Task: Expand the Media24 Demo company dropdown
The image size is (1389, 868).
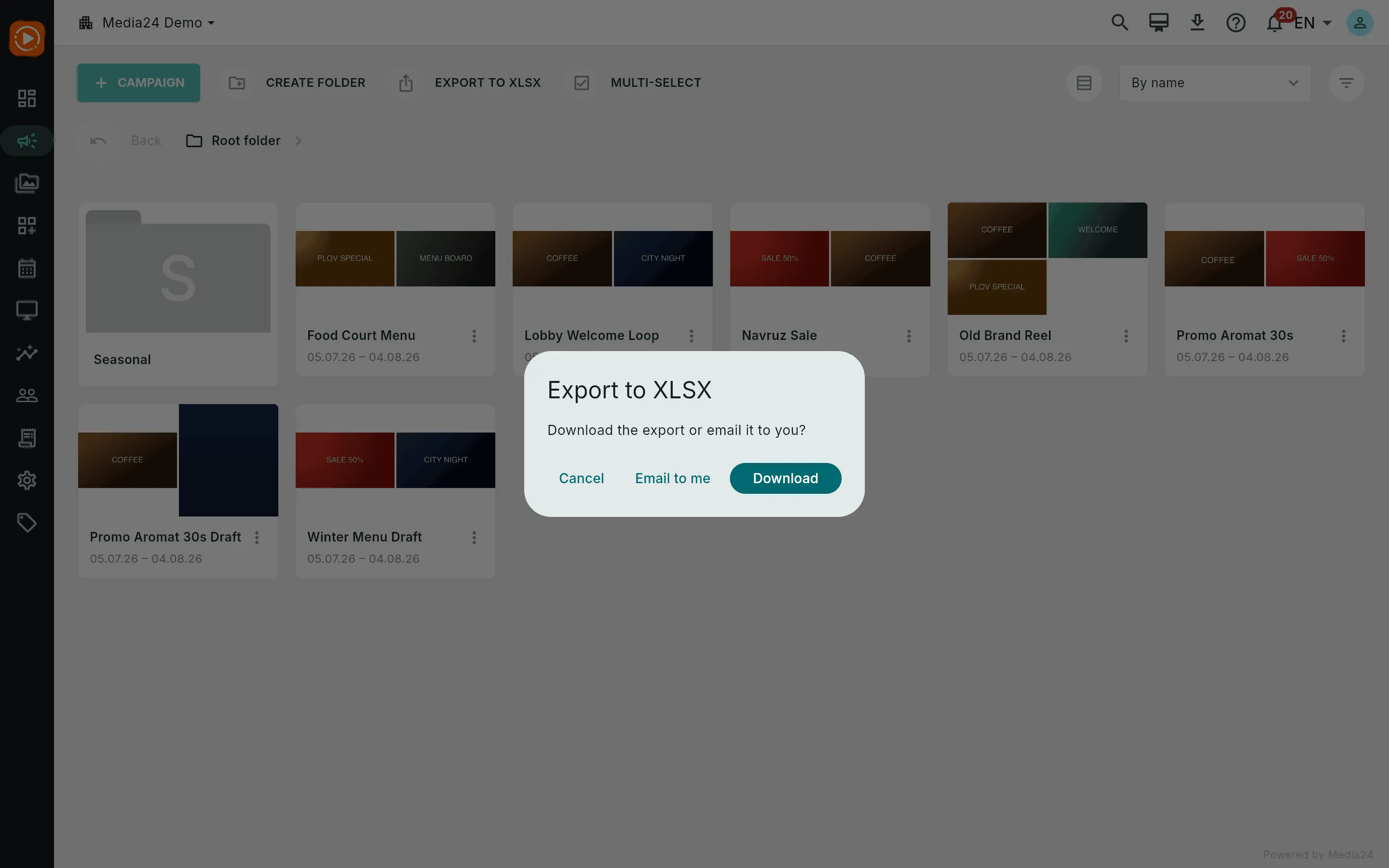Action: pyautogui.click(x=147, y=22)
